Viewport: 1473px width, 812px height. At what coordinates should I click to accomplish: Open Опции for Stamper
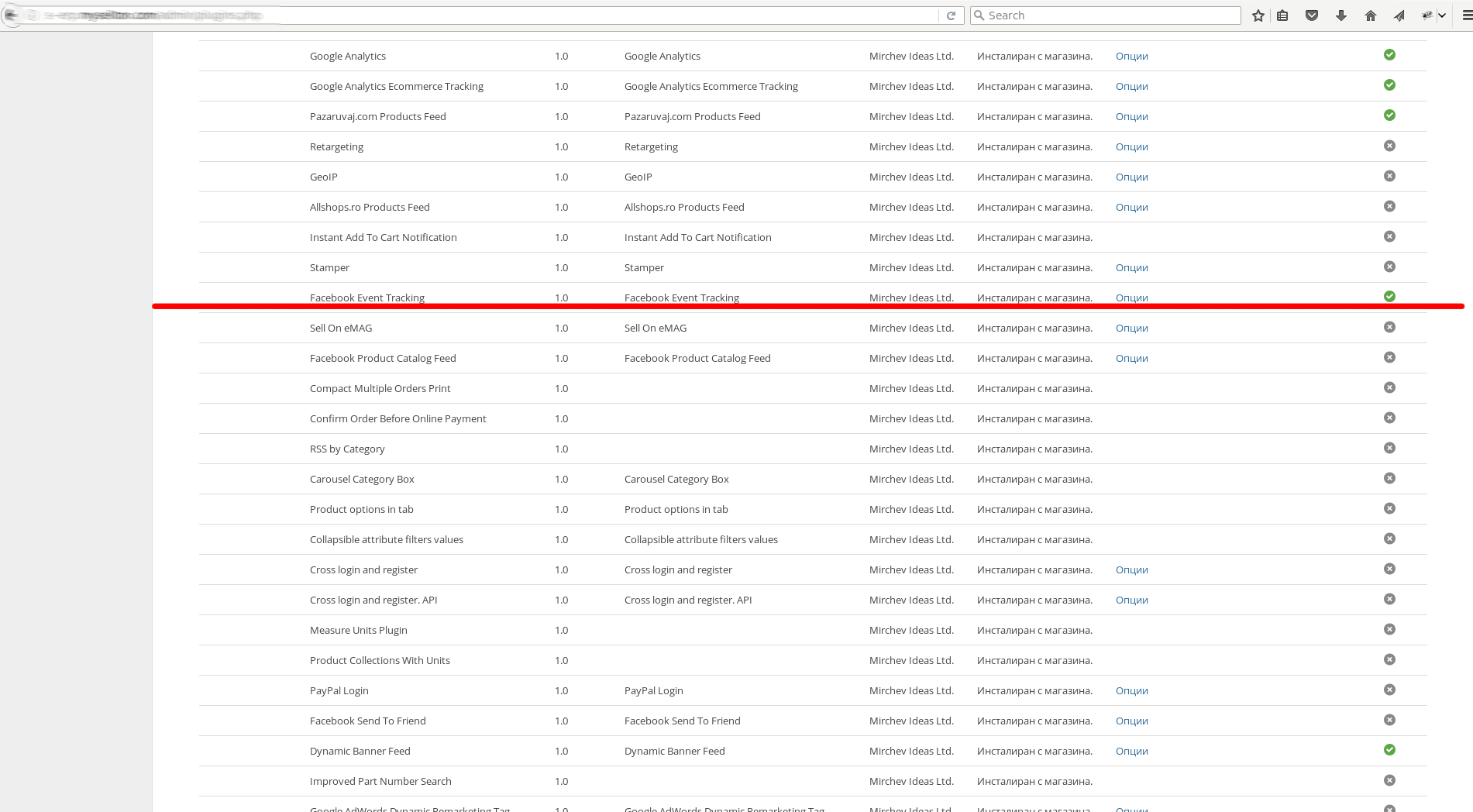[1131, 268]
